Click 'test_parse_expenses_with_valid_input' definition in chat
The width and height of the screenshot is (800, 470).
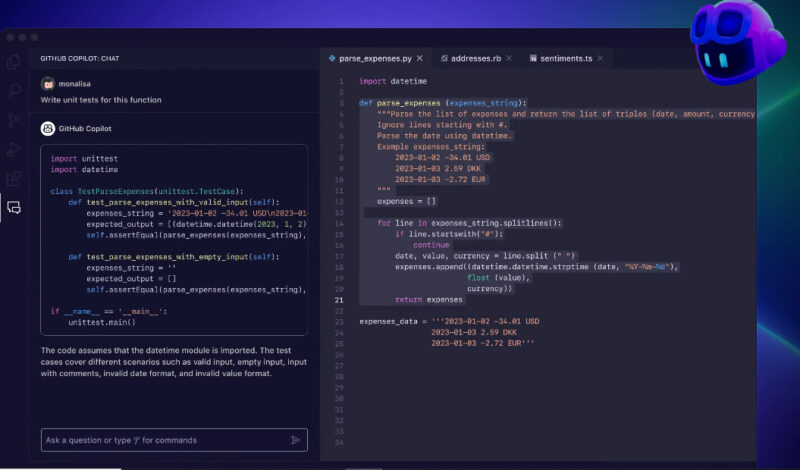tap(174, 202)
